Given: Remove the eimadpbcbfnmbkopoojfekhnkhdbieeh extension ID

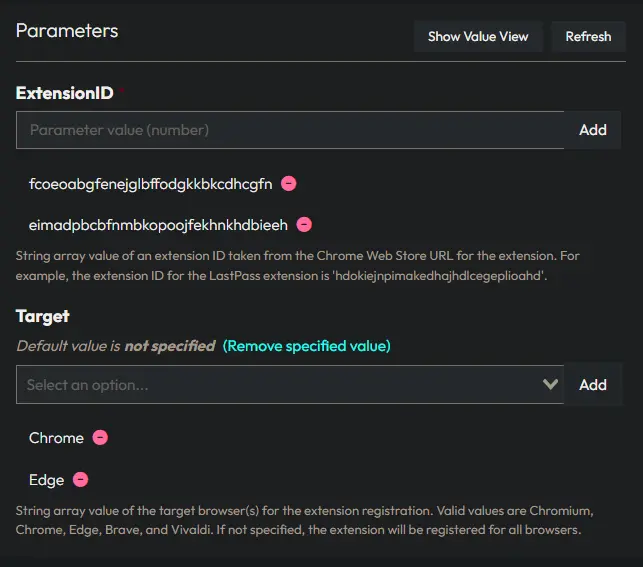Looking at the screenshot, I should [304, 225].
